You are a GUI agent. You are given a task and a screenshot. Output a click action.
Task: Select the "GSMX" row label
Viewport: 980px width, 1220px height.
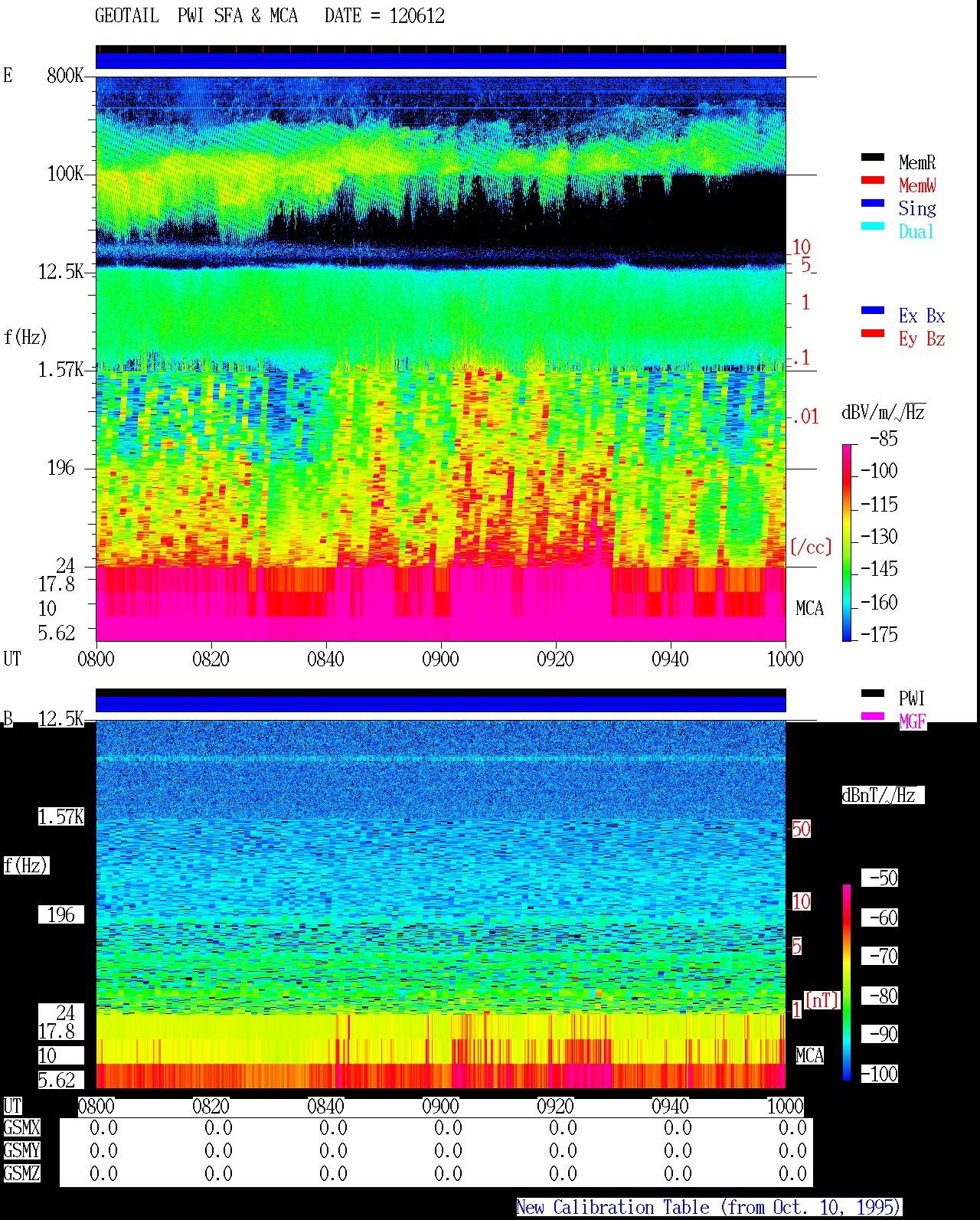click(21, 1127)
